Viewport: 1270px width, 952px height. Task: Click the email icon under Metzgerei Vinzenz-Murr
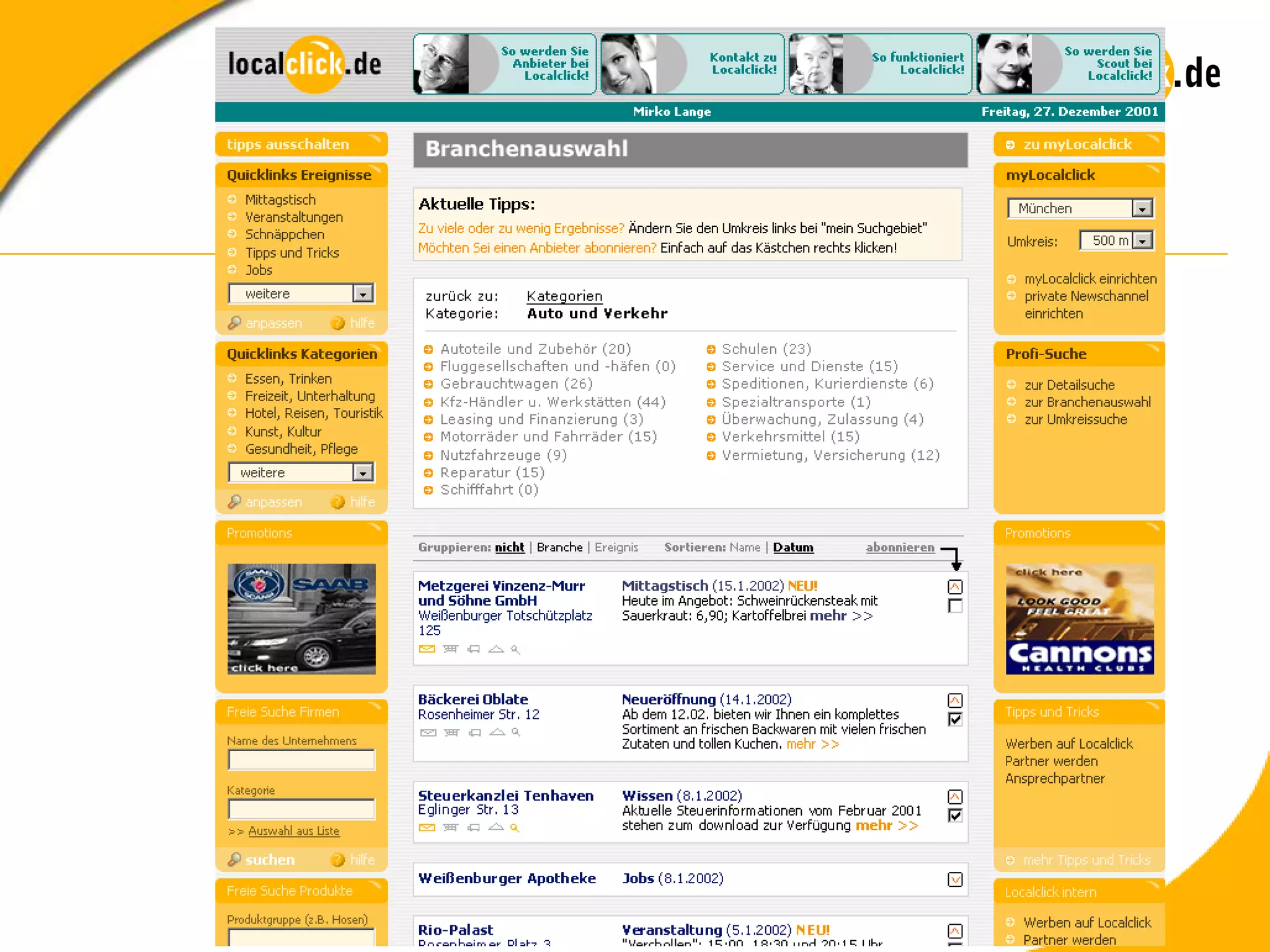pyautogui.click(x=427, y=649)
